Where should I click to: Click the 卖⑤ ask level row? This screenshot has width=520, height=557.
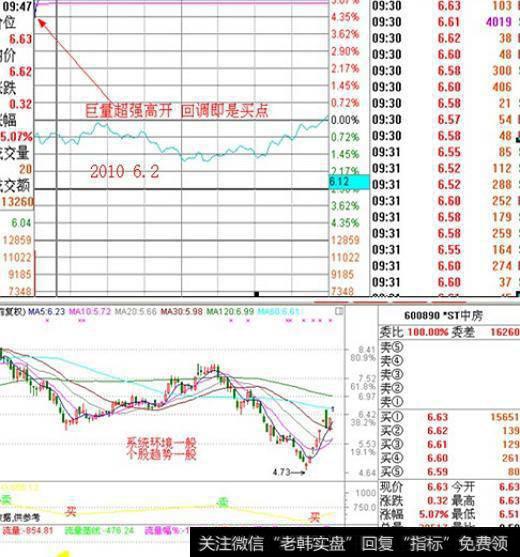(x=450, y=347)
